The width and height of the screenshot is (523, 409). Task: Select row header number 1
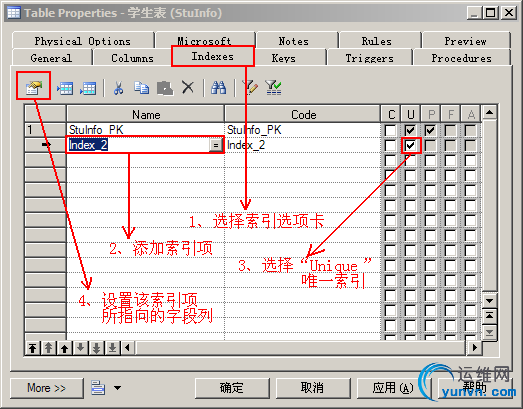pos(45,130)
